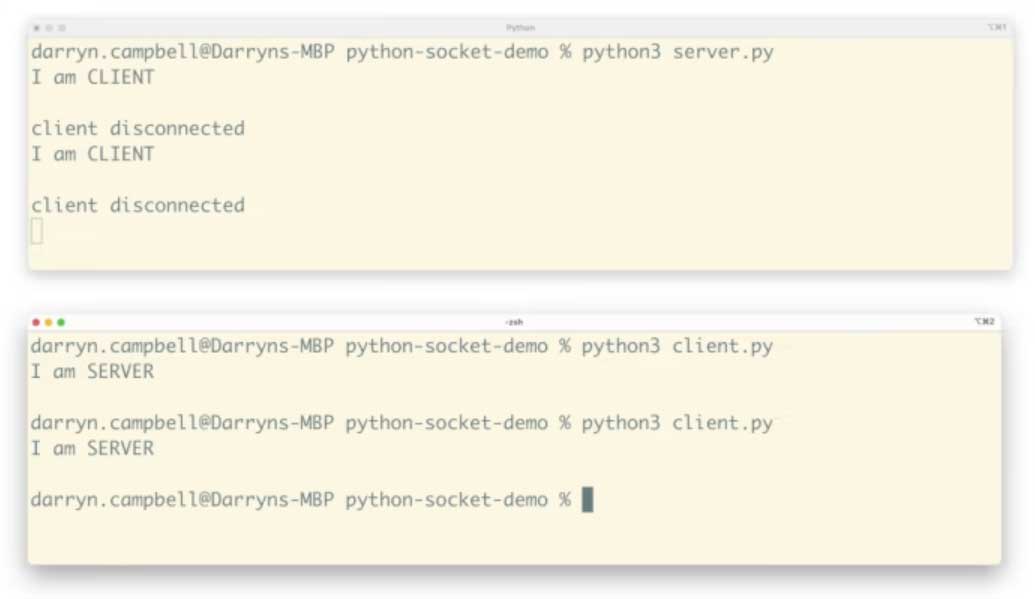The image size is (1035, 599).
Task: Click the Python window title
Action: [x=520, y=27]
